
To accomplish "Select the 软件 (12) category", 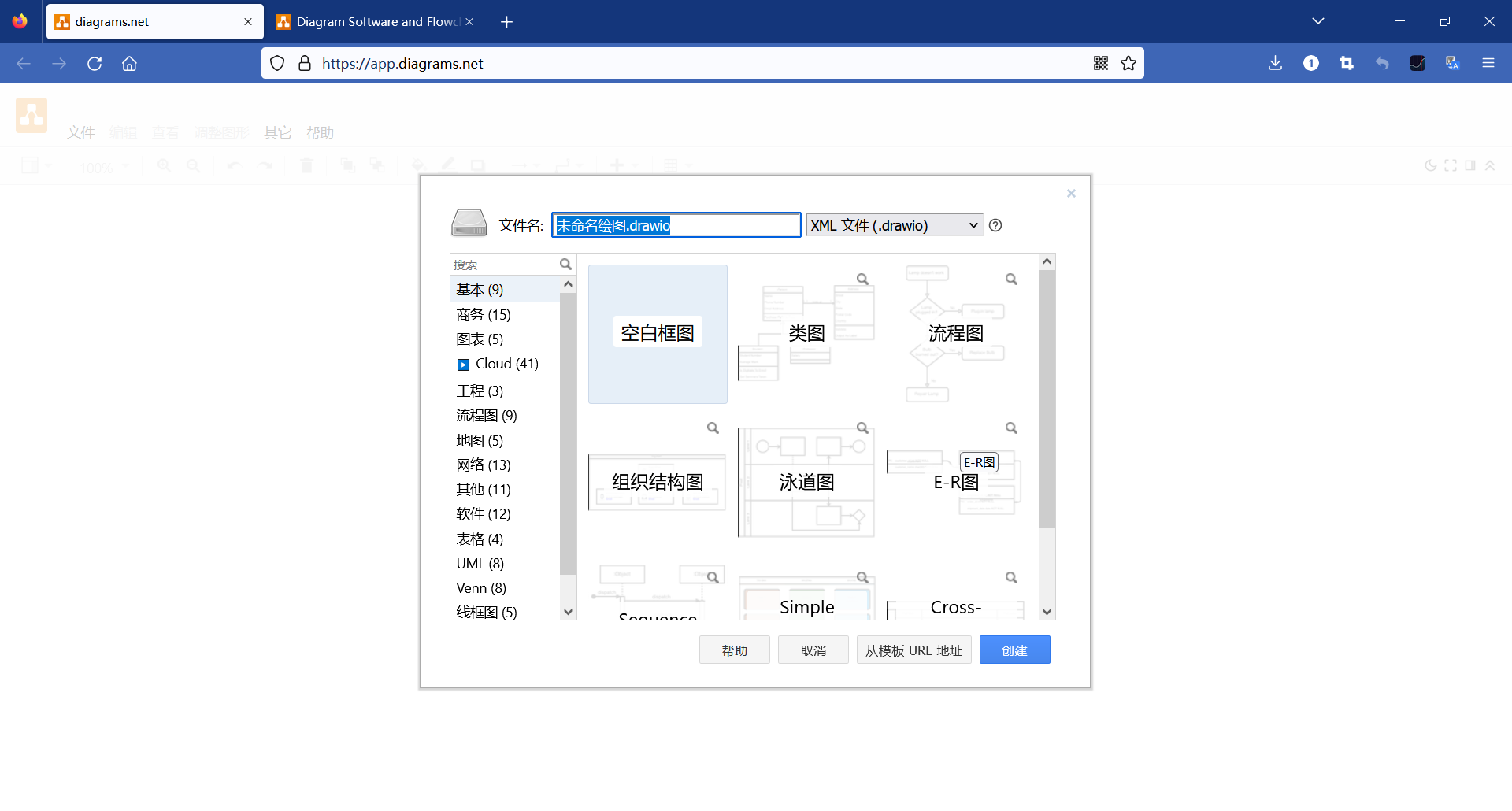I will point(505,514).
